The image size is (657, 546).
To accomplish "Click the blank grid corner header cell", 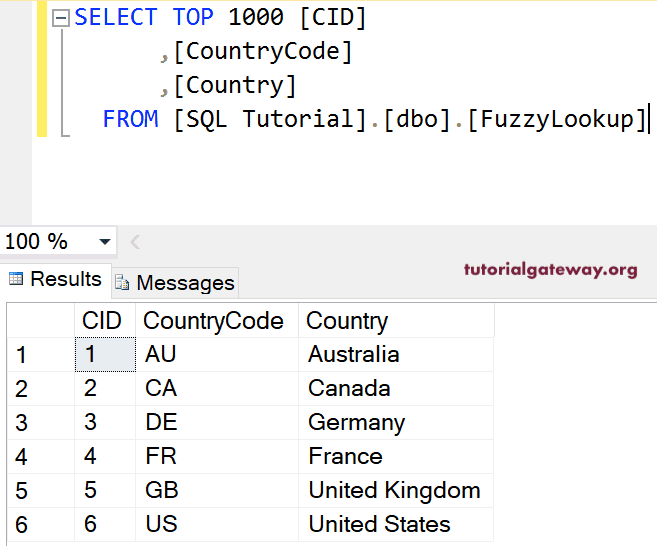I will coord(41,321).
